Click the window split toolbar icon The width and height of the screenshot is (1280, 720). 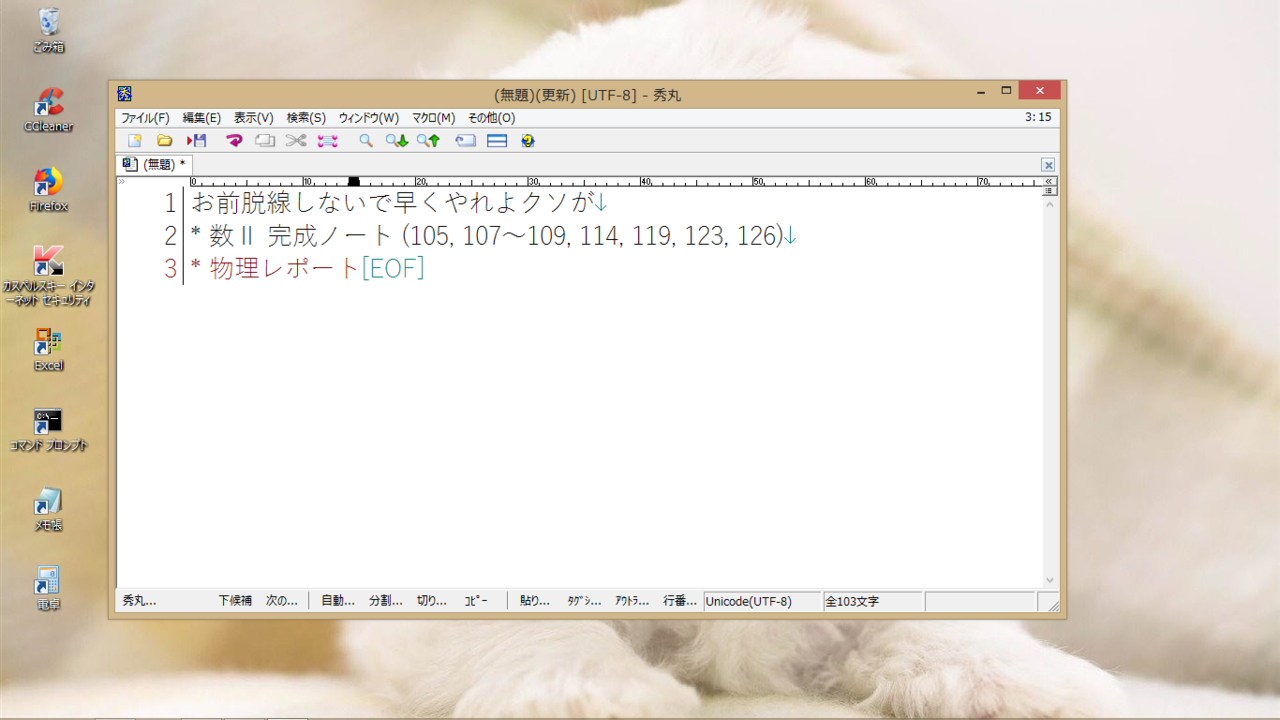(497, 141)
